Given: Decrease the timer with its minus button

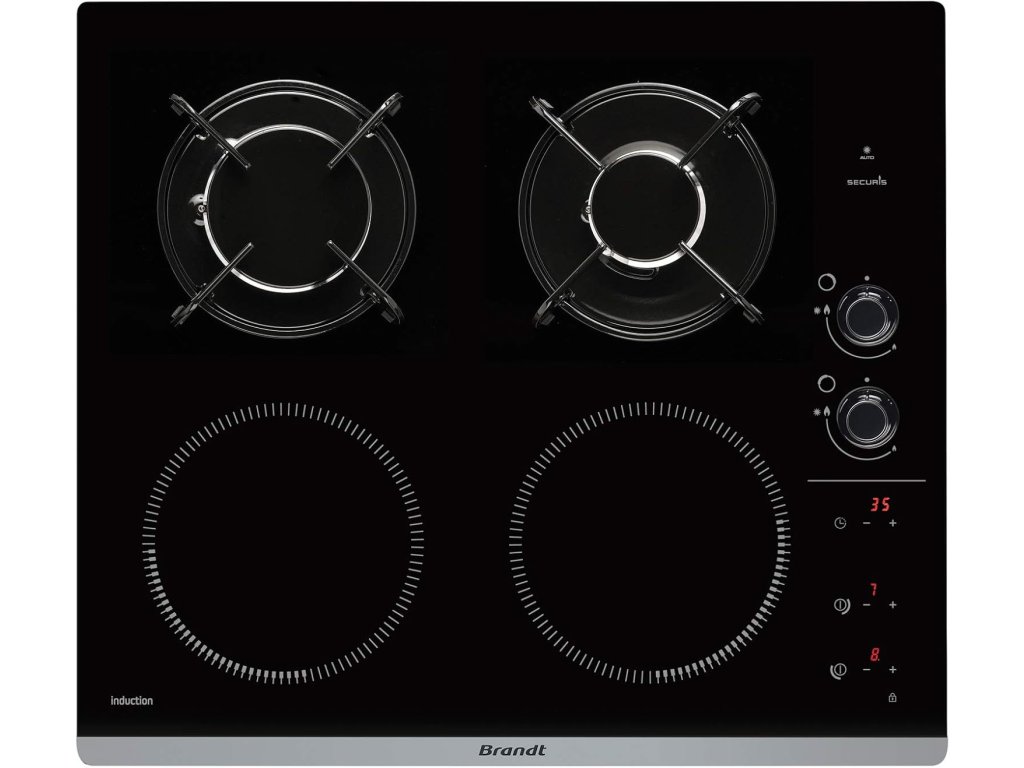Looking at the screenshot, I should (x=866, y=524).
